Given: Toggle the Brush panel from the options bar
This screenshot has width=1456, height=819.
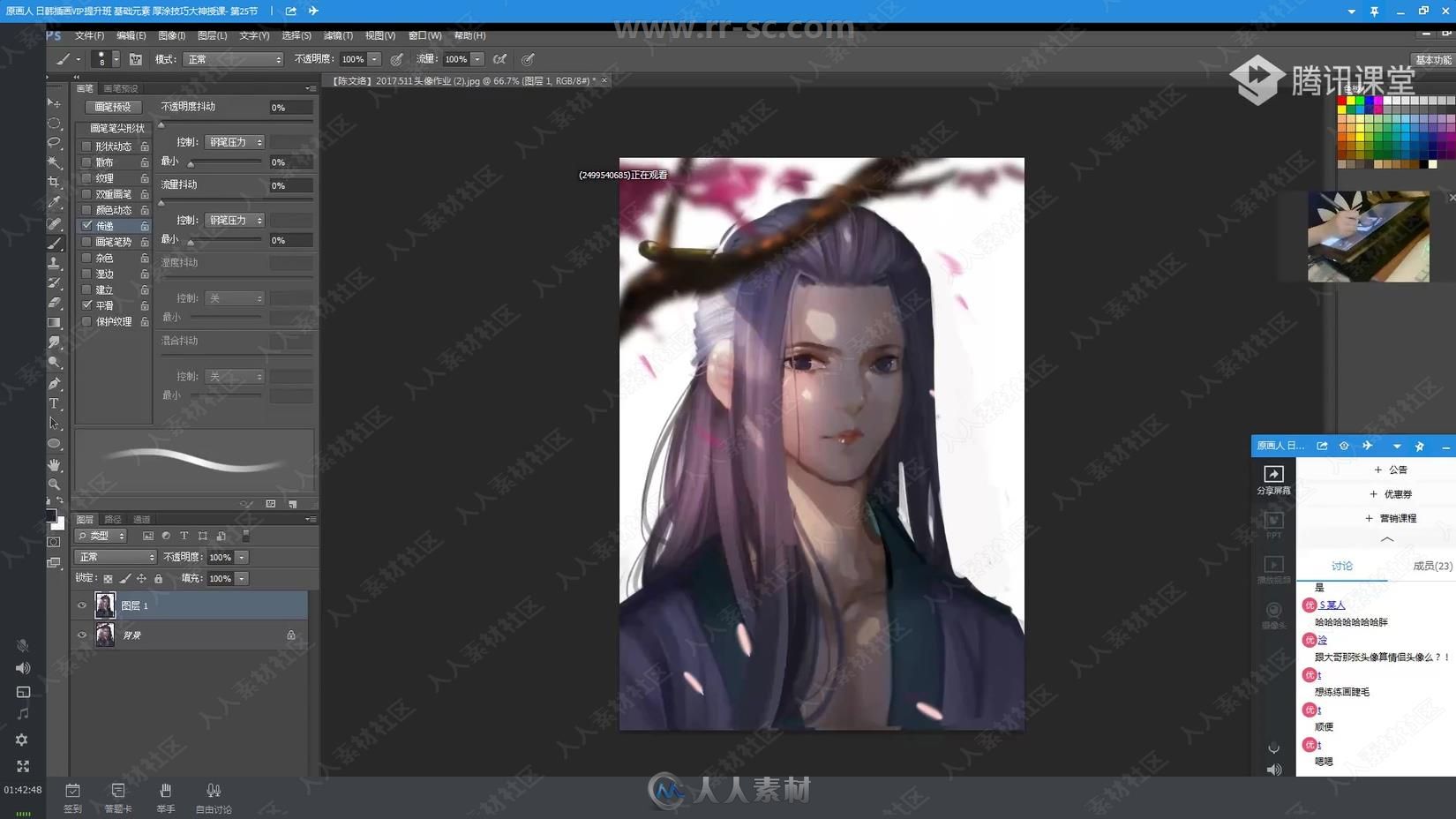Looking at the screenshot, I should (x=135, y=59).
